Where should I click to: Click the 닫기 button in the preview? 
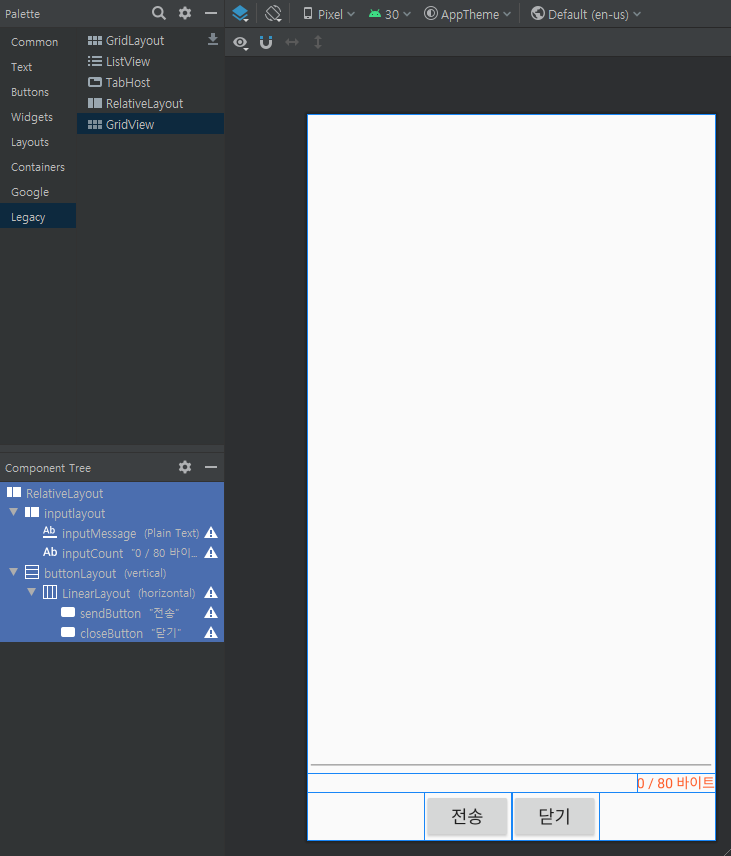pos(555,816)
